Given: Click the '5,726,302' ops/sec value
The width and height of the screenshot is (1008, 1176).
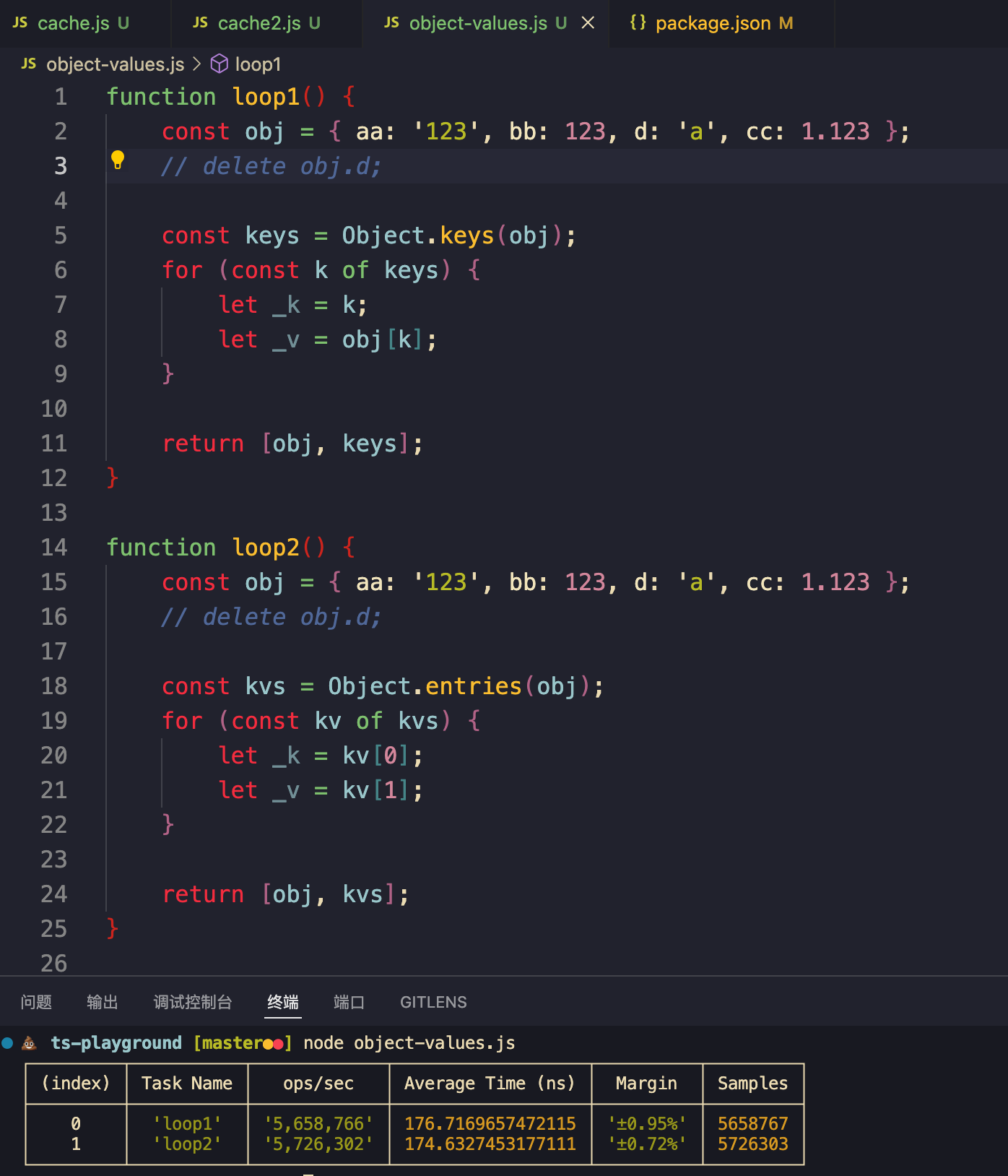Looking at the screenshot, I should pos(318,1144).
